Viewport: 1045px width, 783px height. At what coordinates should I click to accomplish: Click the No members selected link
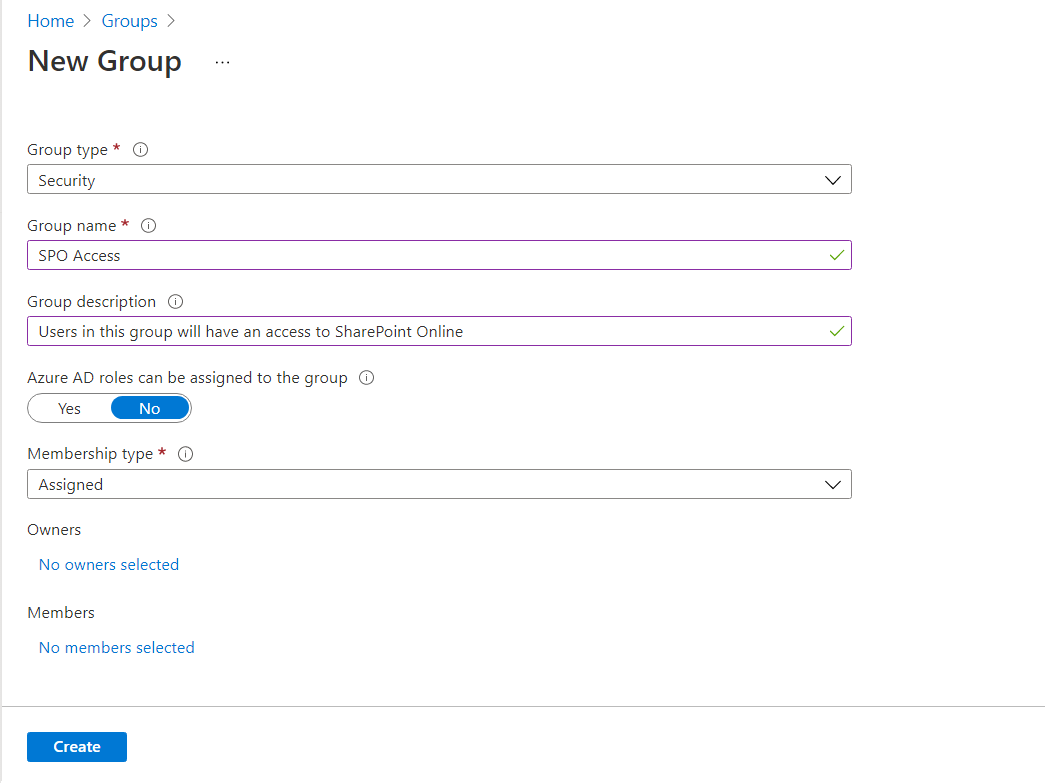click(116, 648)
